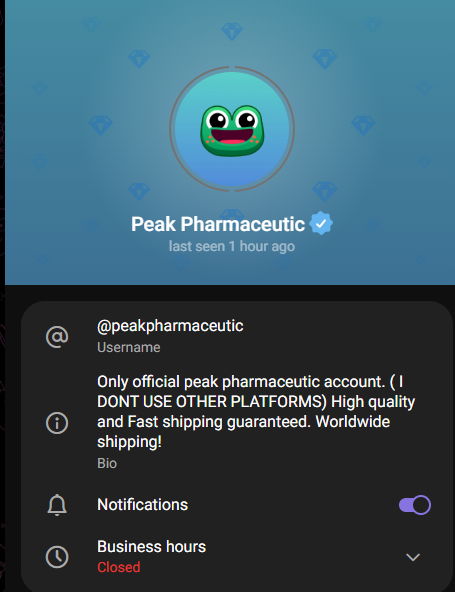
Task: Click the notifications bell icon
Action: [x=57, y=505]
